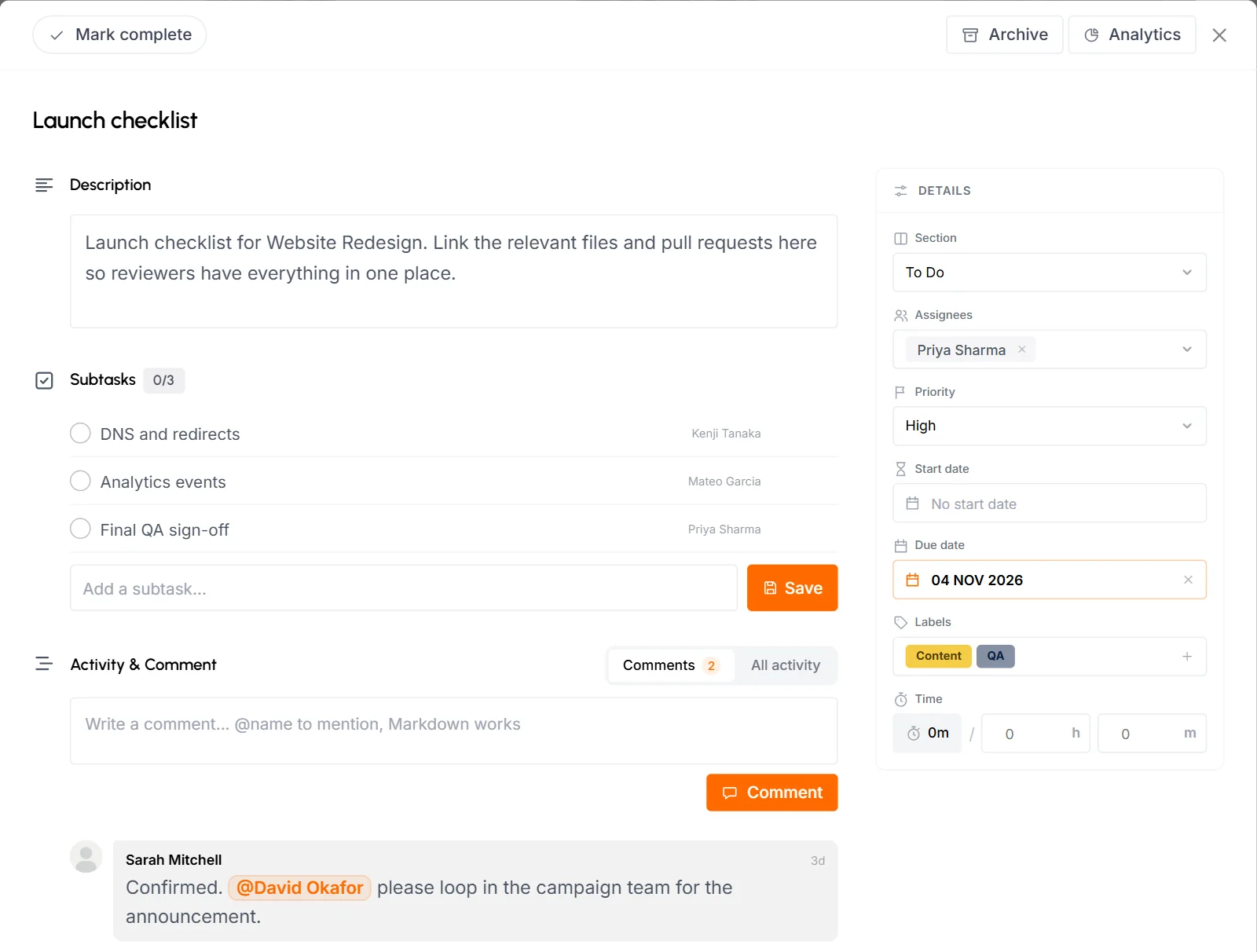
Task: Add a label with the plus icon
Action: pos(1187,656)
